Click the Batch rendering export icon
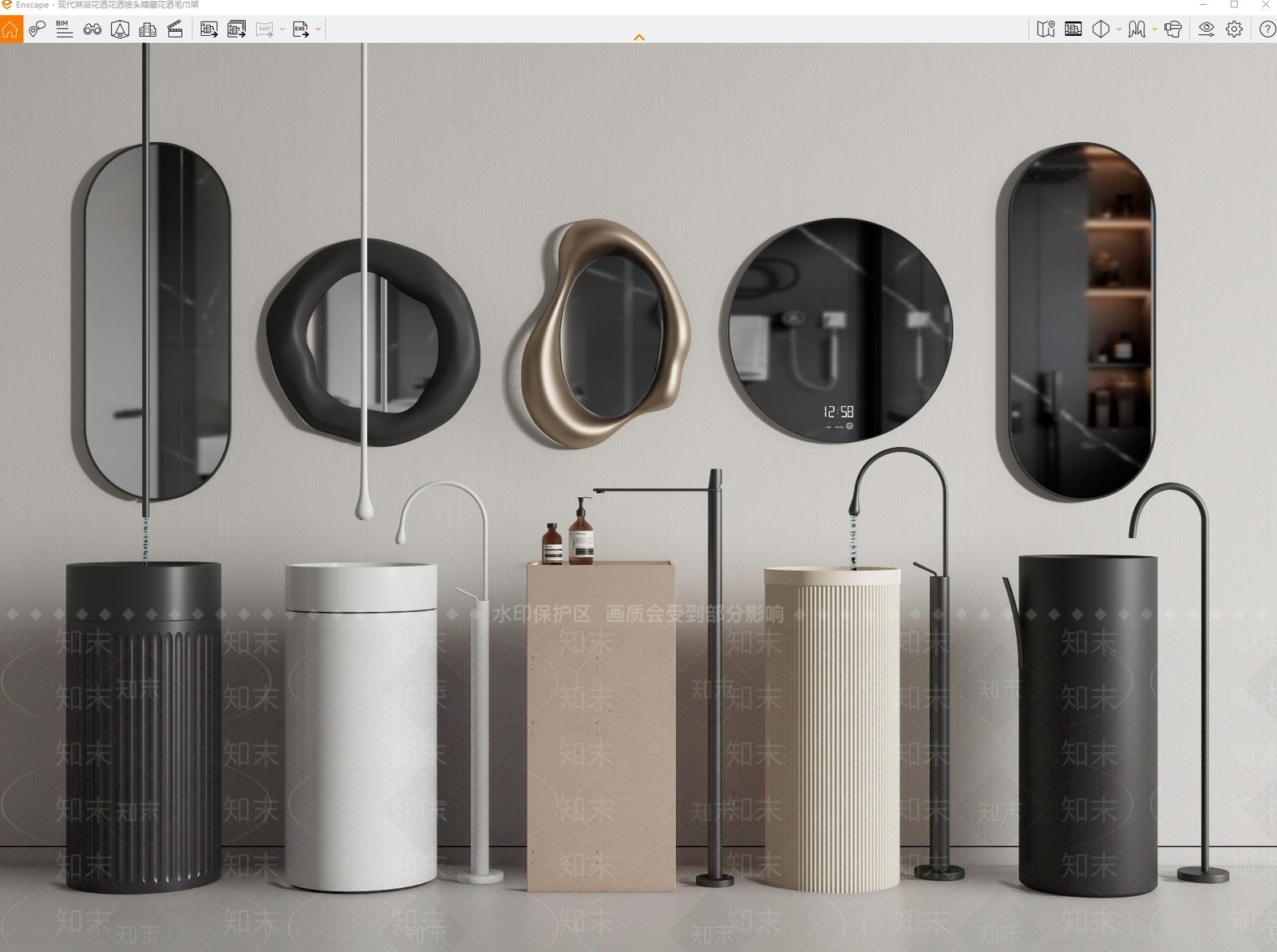 237,30
